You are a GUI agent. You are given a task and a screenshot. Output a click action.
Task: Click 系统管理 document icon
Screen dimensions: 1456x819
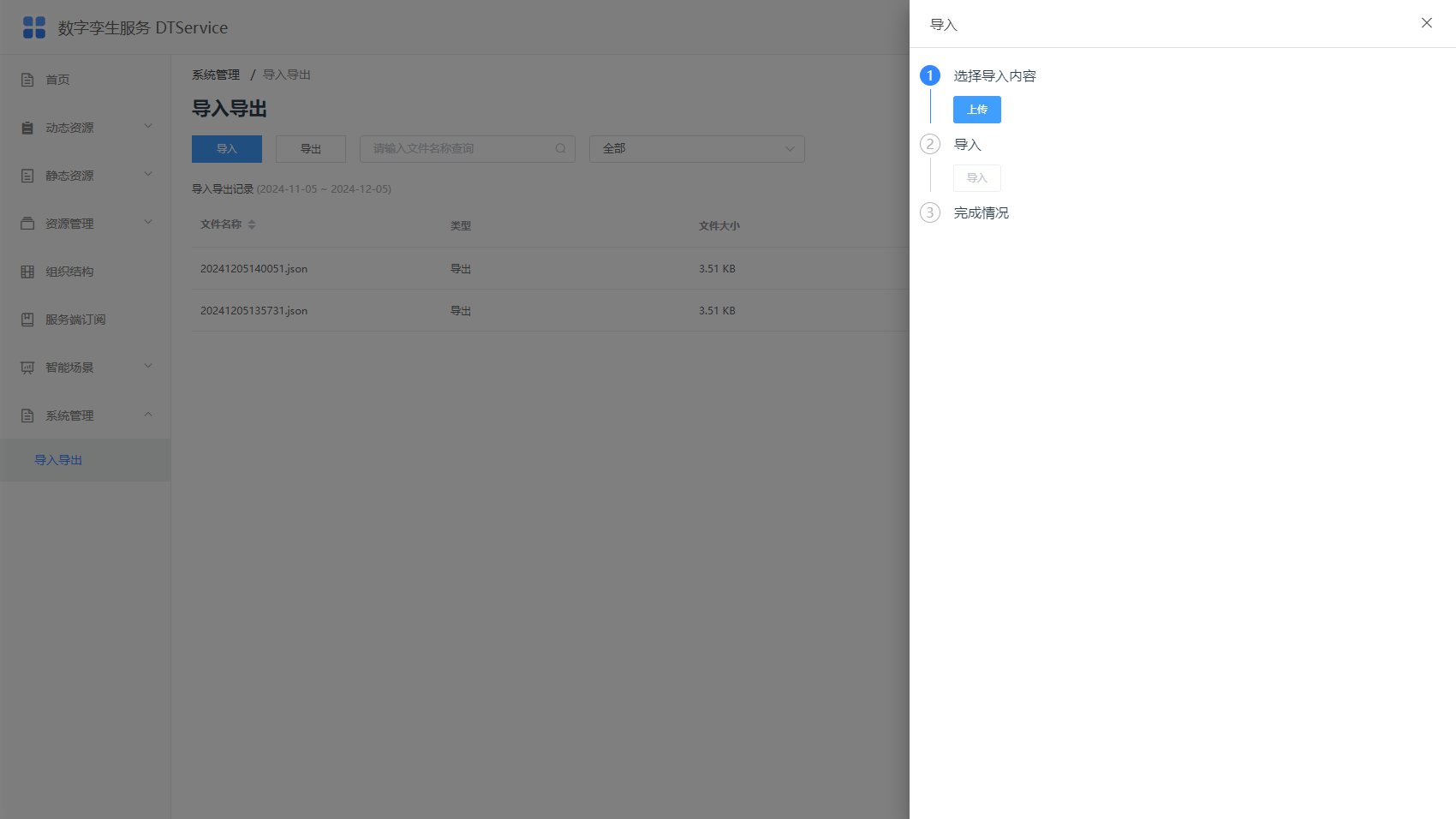tap(27, 415)
